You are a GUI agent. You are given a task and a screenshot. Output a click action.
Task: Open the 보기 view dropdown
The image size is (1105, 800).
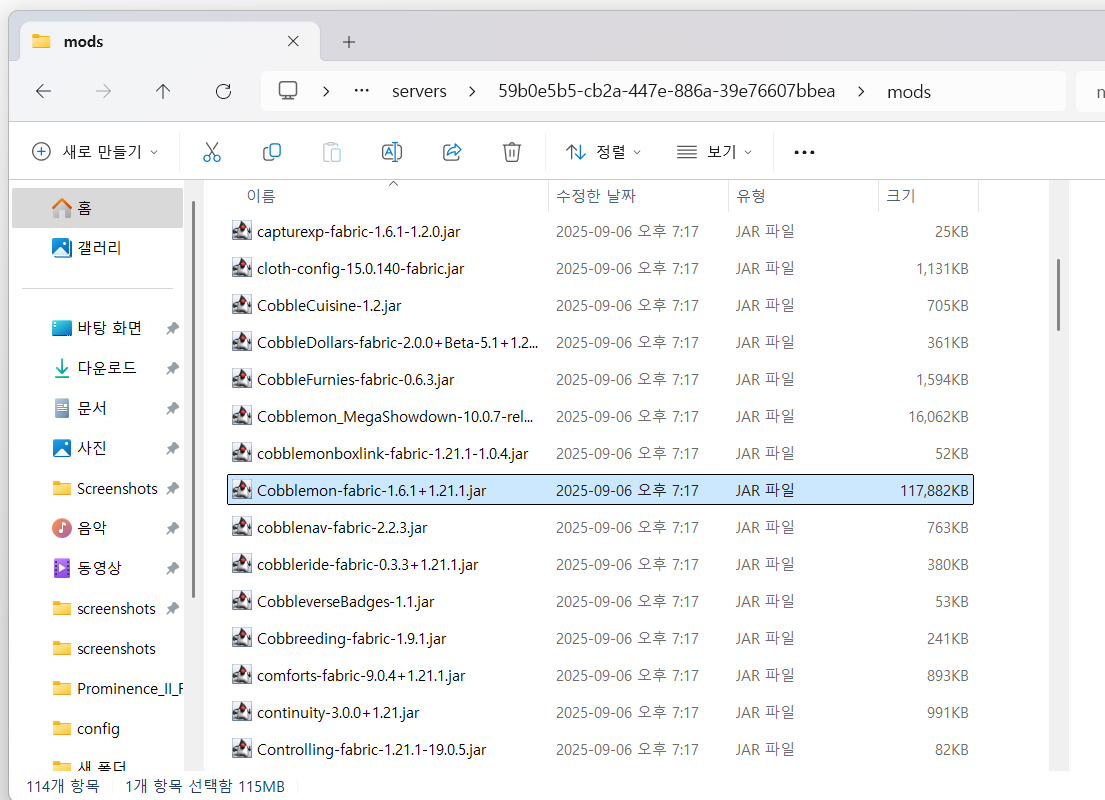pyautogui.click(x=714, y=152)
